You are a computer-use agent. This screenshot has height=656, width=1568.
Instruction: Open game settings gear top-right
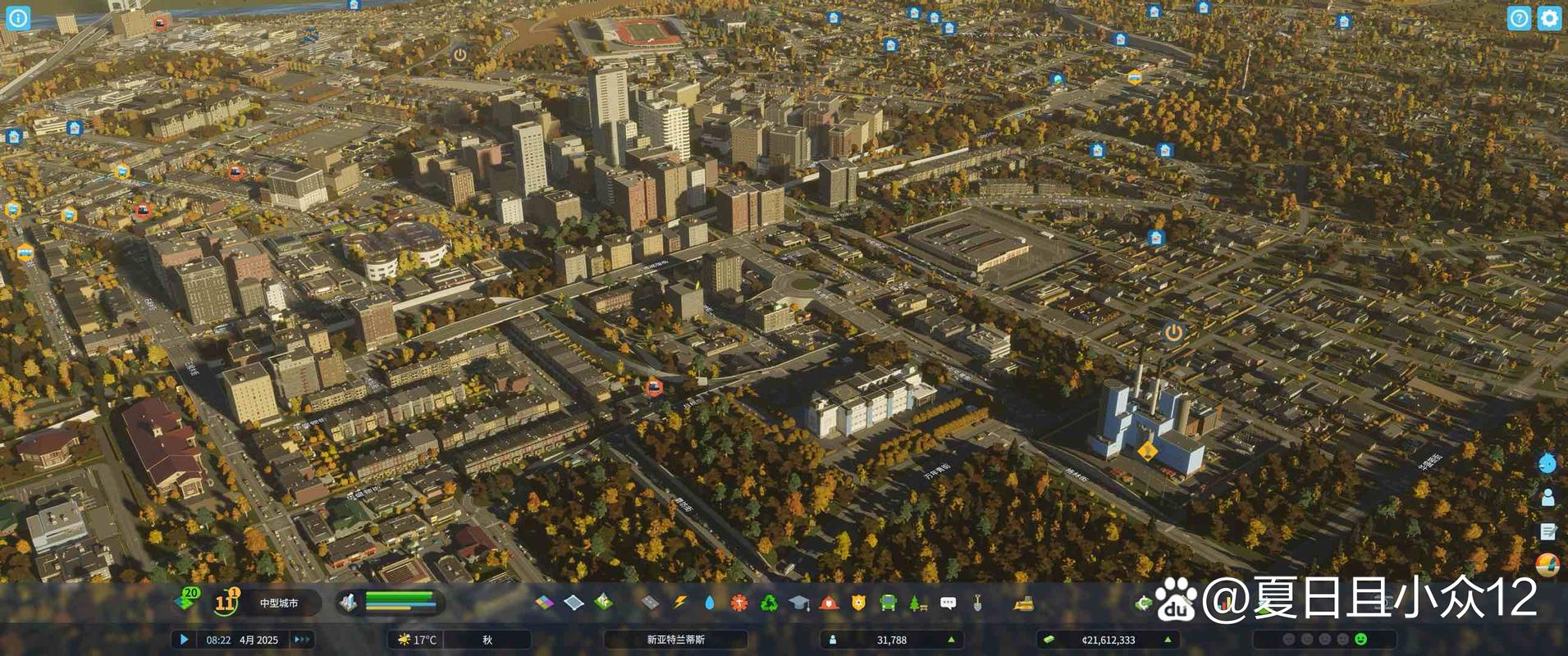[1549, 18]
